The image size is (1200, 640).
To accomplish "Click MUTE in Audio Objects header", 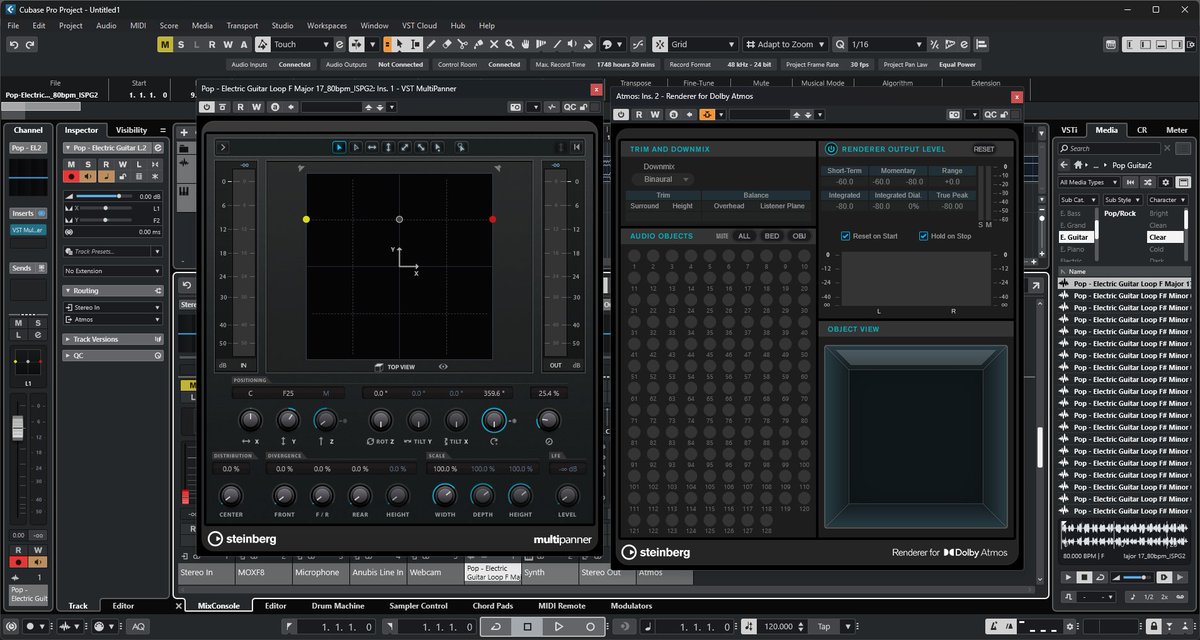I will tap(722, 236).
